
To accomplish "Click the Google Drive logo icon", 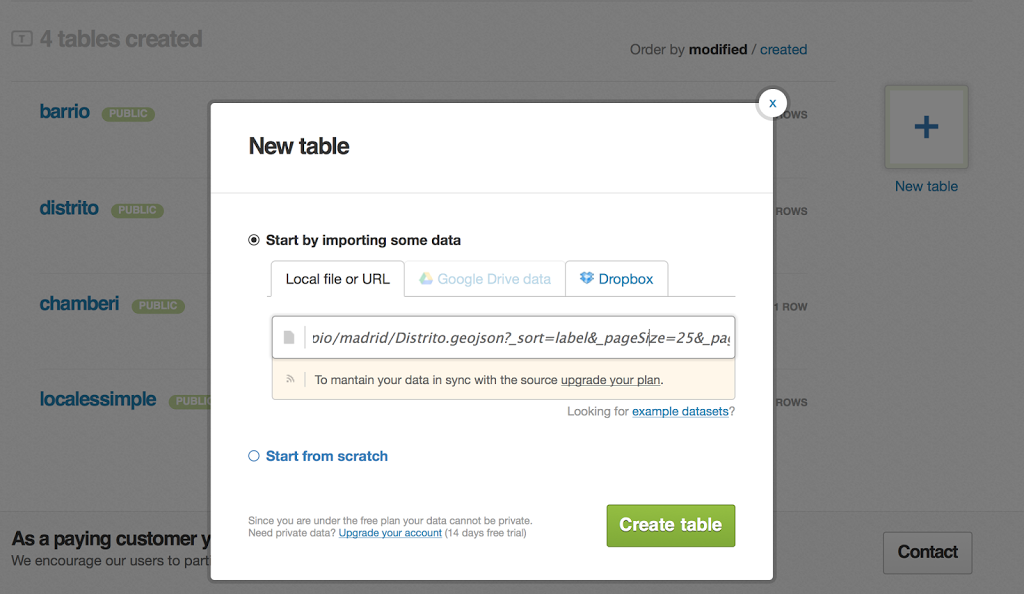I will (426, 279).
